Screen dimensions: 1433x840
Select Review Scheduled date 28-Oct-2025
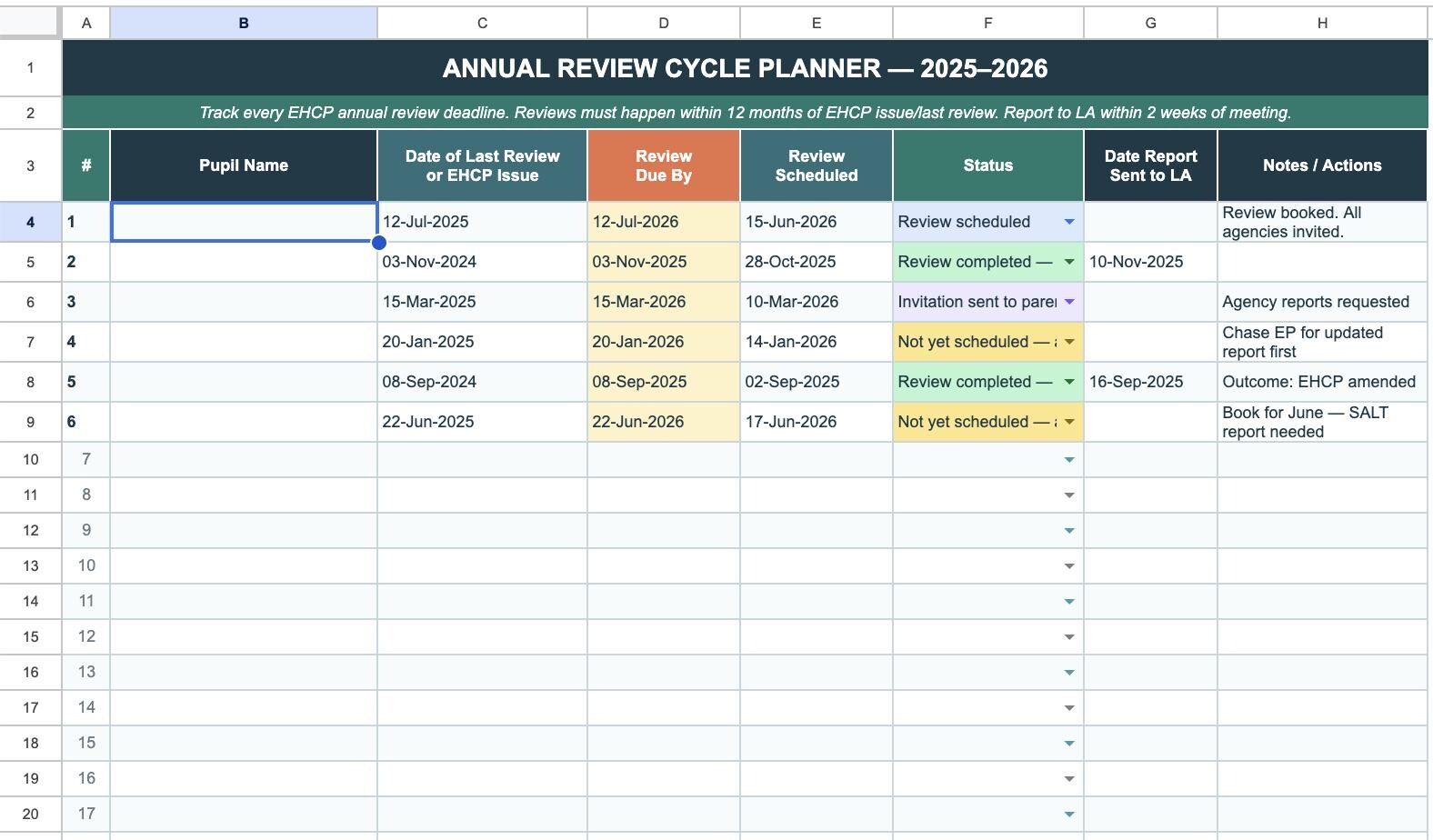click(x=817, y=262)
